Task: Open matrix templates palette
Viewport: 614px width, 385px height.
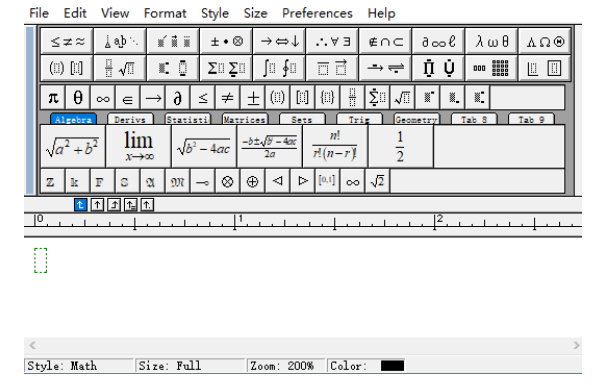Action: coord(491,68)
